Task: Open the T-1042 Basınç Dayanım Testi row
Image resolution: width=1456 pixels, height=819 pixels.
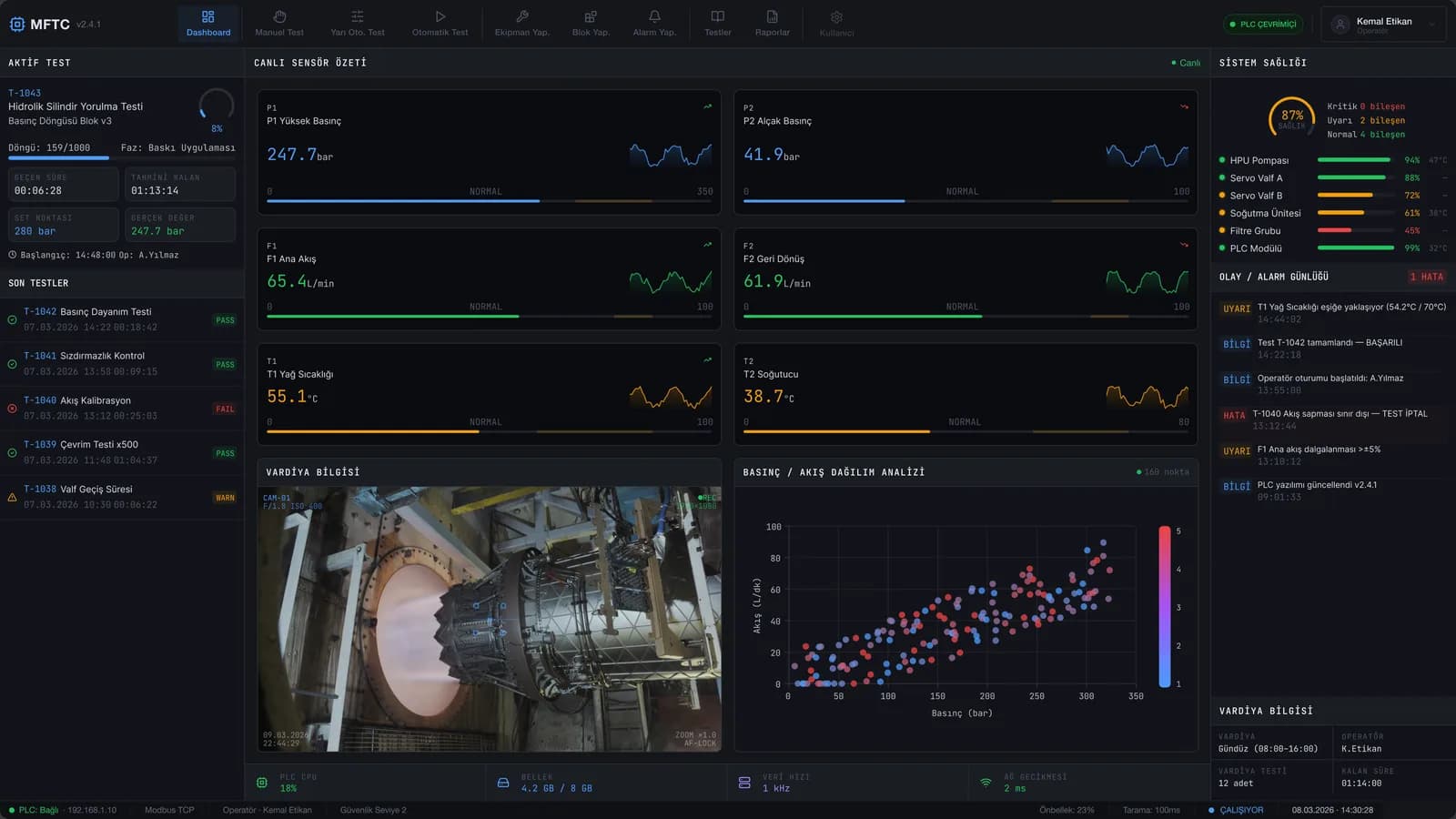Action: pyautogui.click(x=122, y=319)
